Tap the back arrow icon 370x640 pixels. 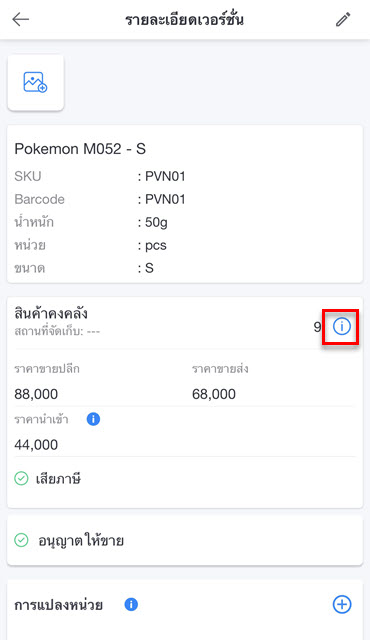point(20,19)
